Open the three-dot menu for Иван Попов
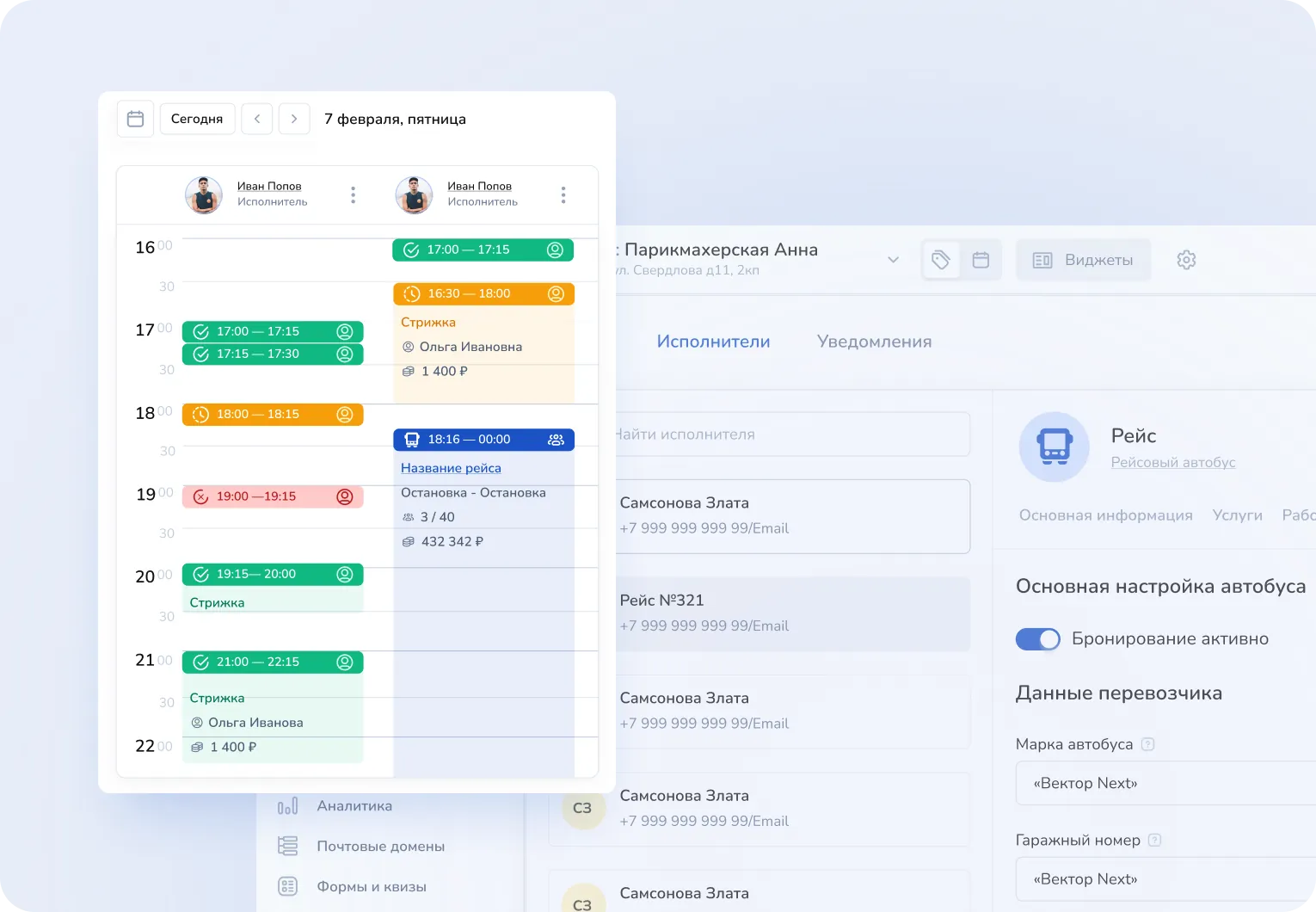The image size is (1316, 912). pyautogui.click(x=353, y=194)
